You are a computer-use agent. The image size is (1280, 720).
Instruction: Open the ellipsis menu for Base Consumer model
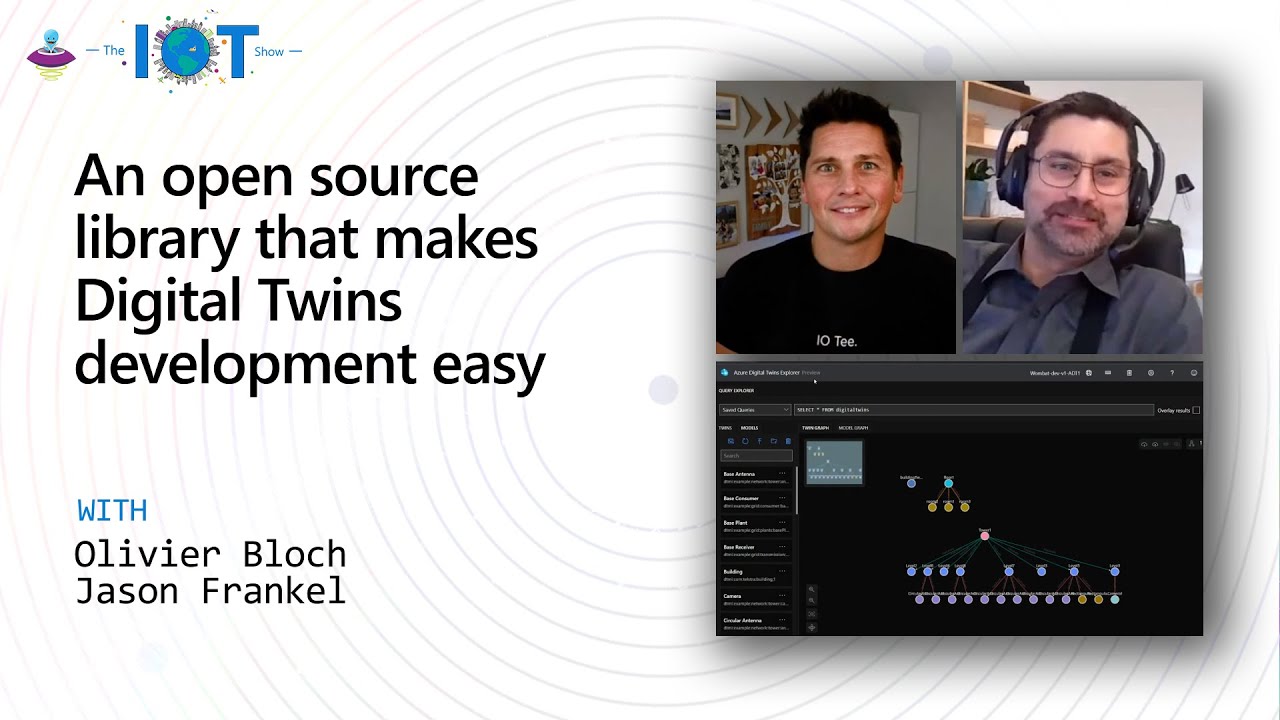point(783,498)
